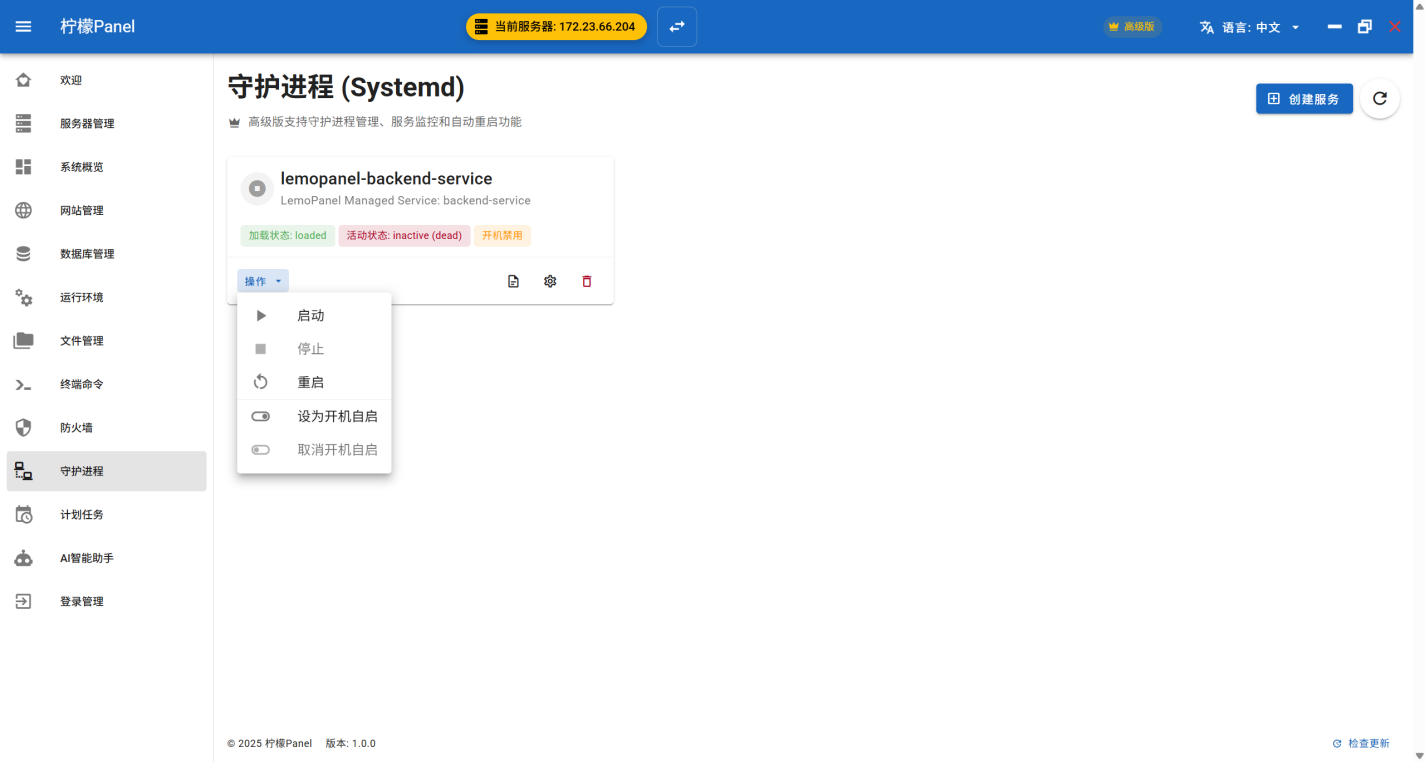Open service log file icon
Image resolution: width=1425 pixels, height=762 pixels.
coord(513,282)
